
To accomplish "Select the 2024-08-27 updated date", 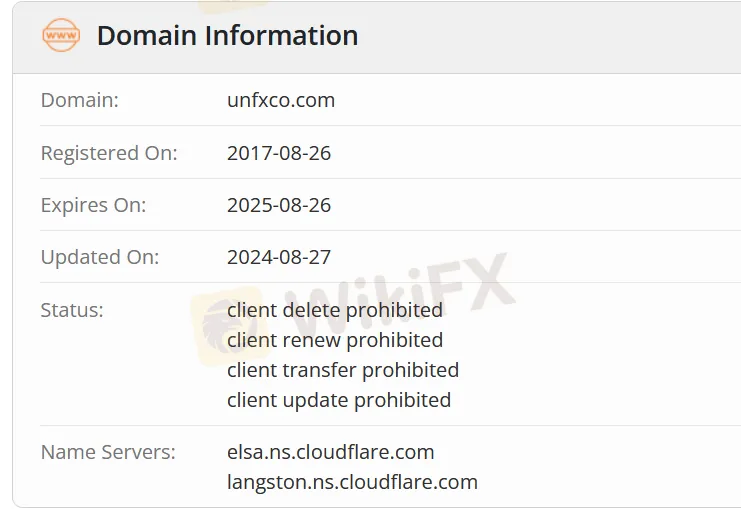I will [x=279, y=257].
